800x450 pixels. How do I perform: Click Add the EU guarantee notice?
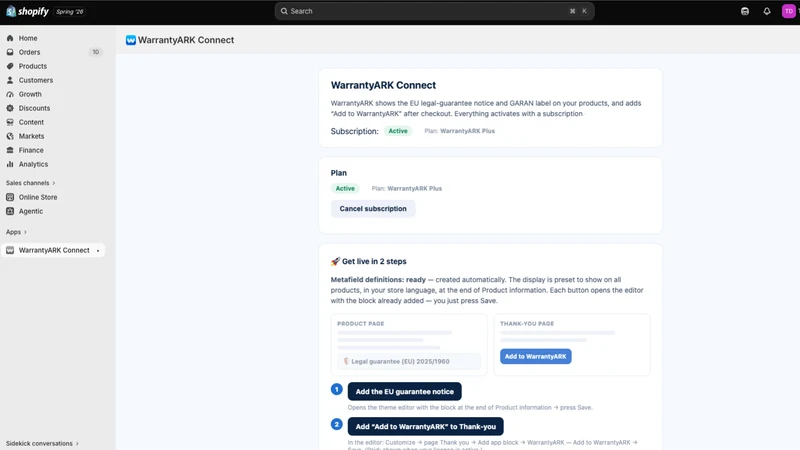click(x=405, y=391)
